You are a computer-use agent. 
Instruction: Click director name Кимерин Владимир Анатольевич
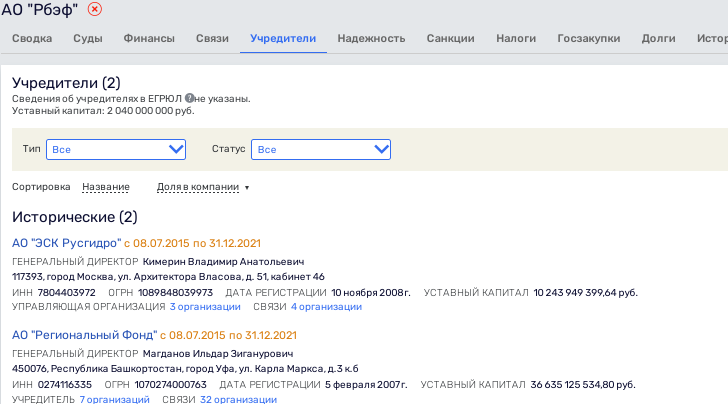pyautogui.click(x=223, y=262)
